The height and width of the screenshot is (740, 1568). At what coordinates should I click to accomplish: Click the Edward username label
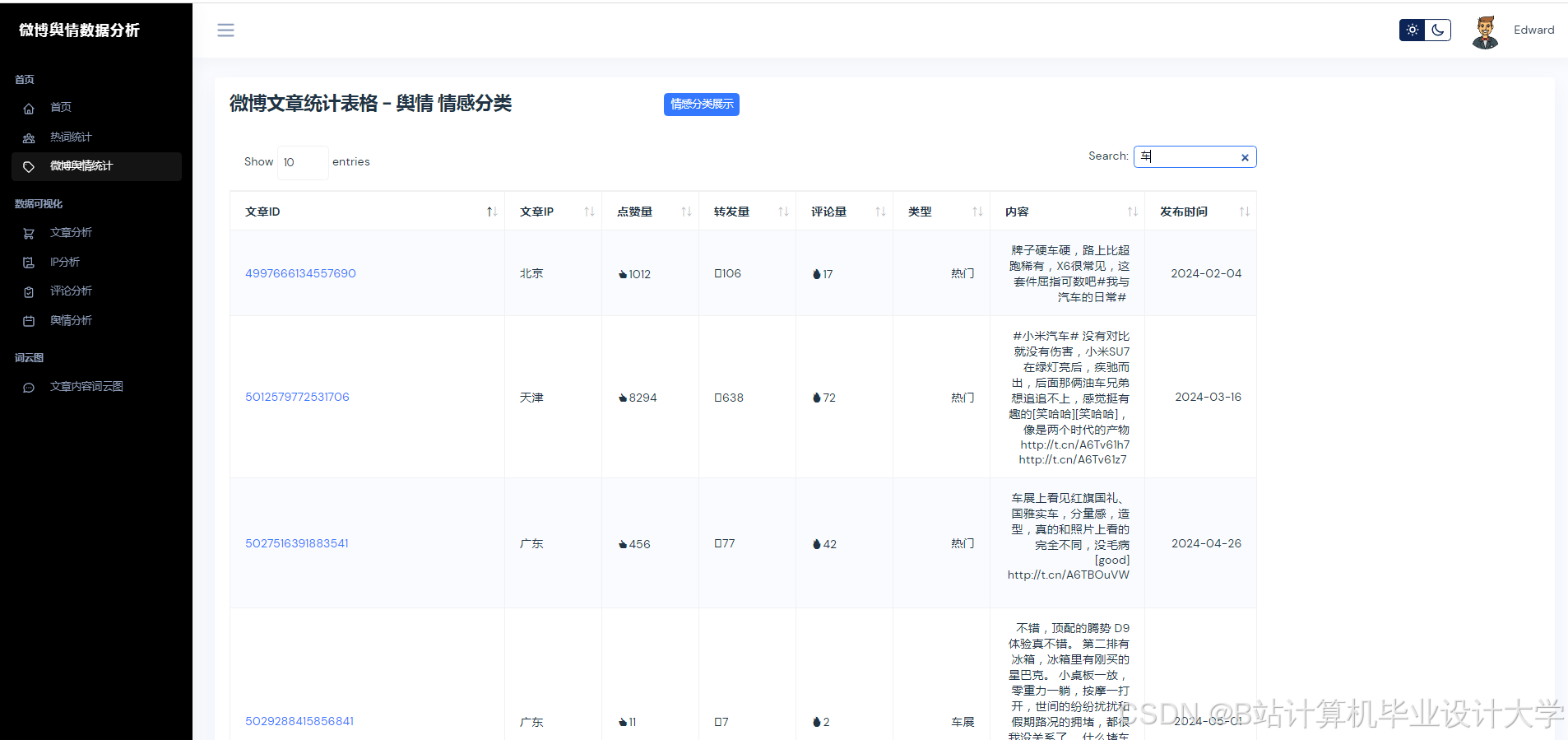click(1533, 30)
